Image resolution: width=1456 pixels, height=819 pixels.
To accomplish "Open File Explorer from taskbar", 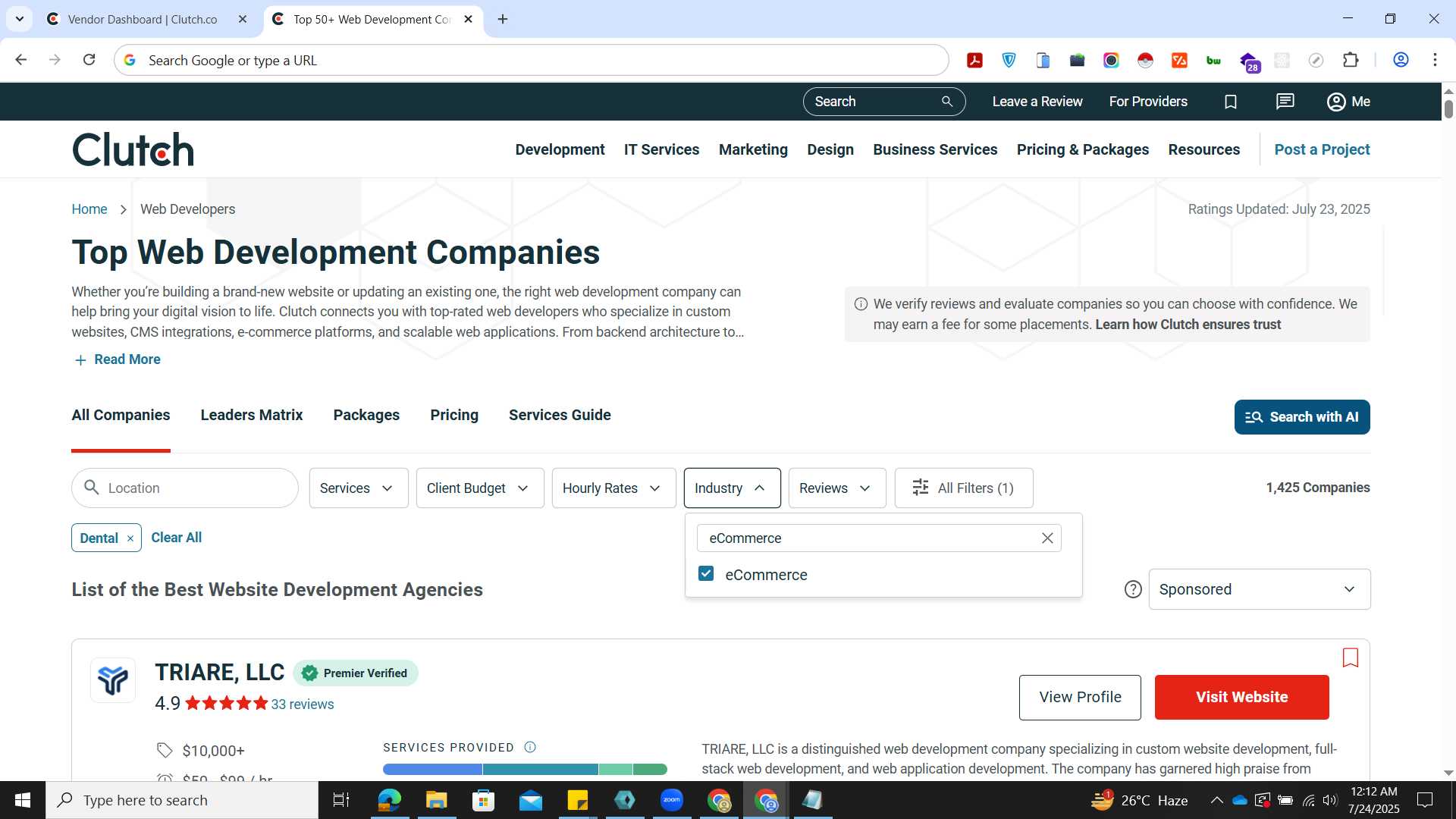I will coord(436,800).
